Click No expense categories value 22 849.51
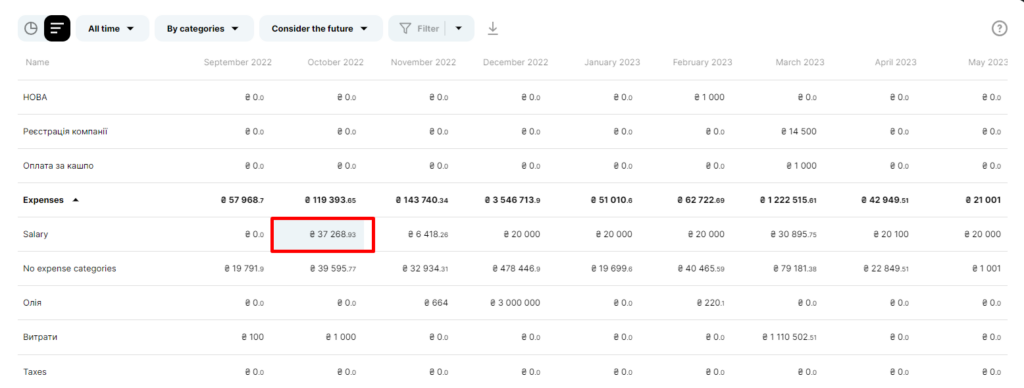 click(x=886, y=268)
